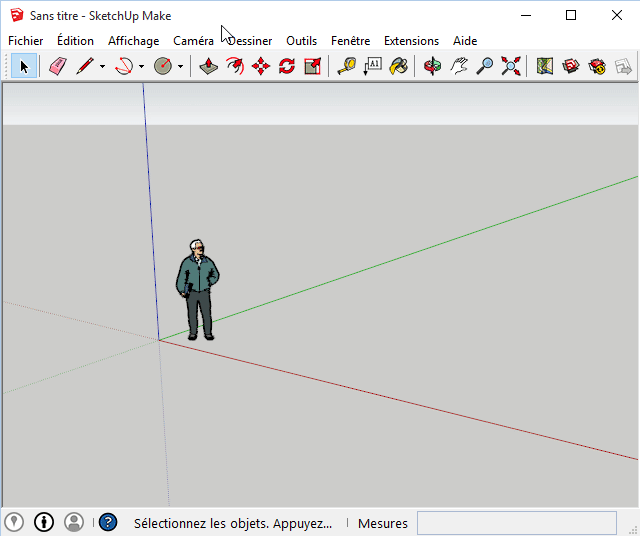The width and height of the screenshot is (640, 536).
Task: Click the Mesures input field
Action: pos(516,523)
